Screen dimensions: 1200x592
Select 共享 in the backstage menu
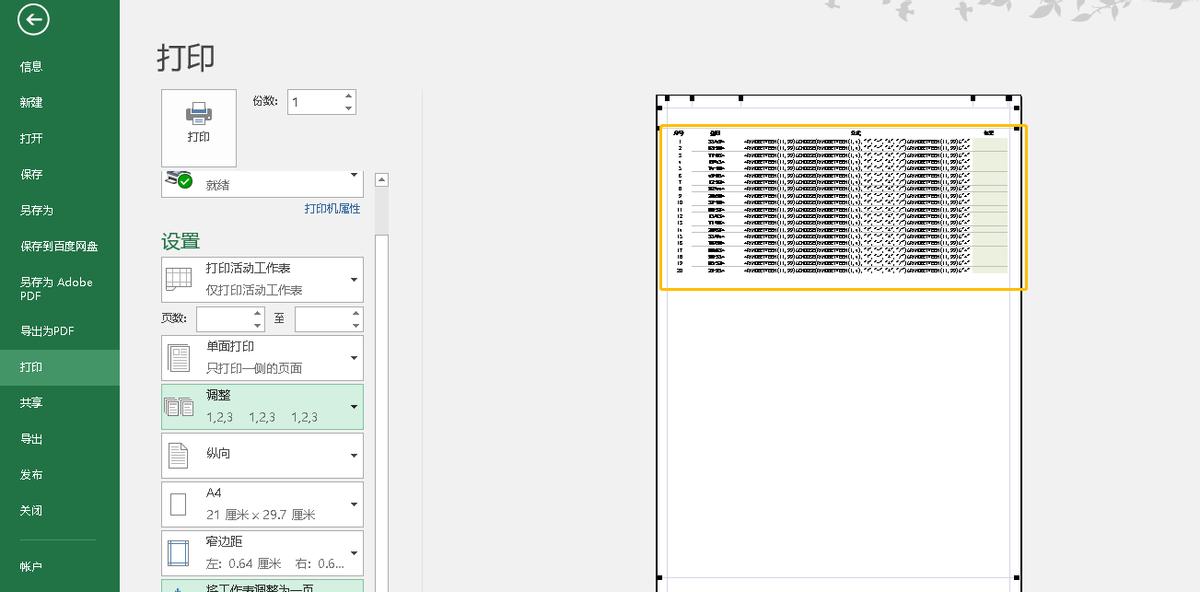point(60,403)
